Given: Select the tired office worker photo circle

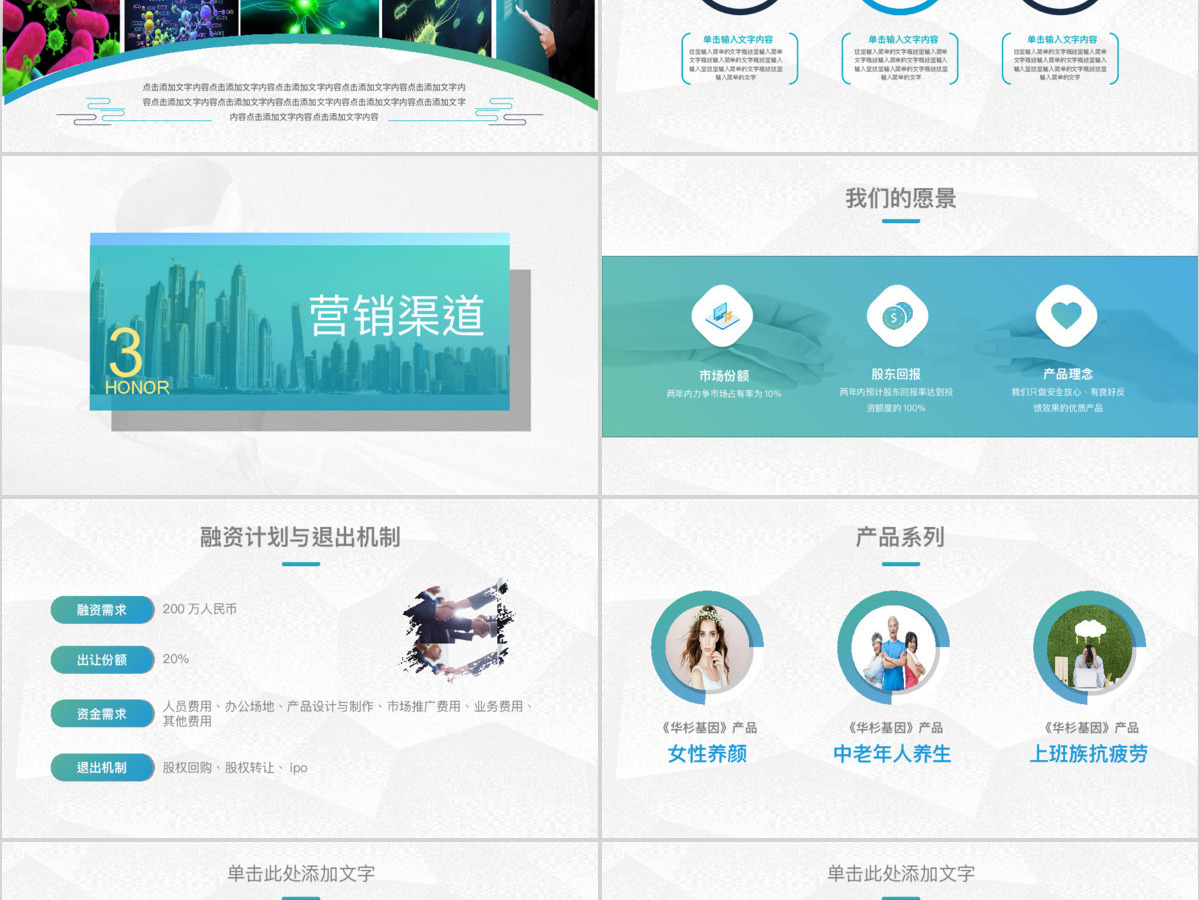Looking at the screenshot, I should click(1089, 646).
